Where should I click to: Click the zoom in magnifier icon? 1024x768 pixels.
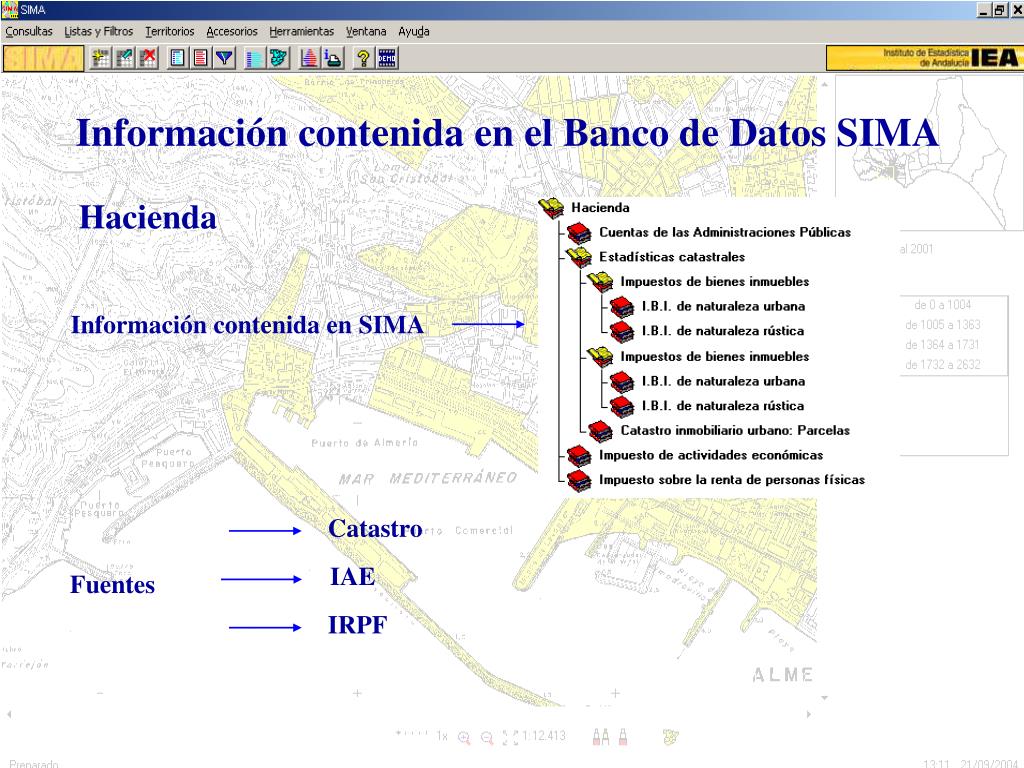(x=464, y=737)
